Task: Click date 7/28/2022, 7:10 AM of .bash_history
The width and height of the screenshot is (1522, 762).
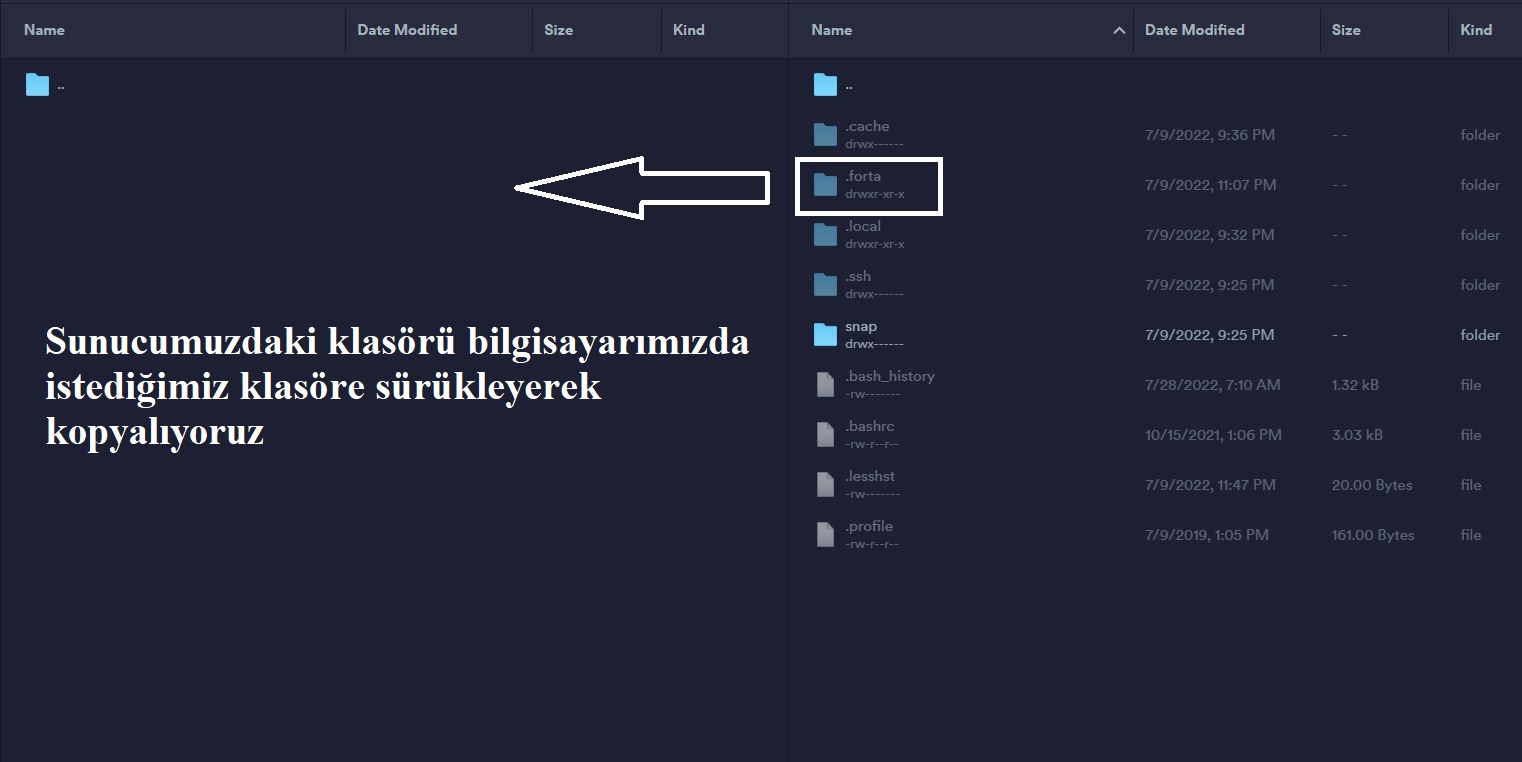Action: [1213, 385]
